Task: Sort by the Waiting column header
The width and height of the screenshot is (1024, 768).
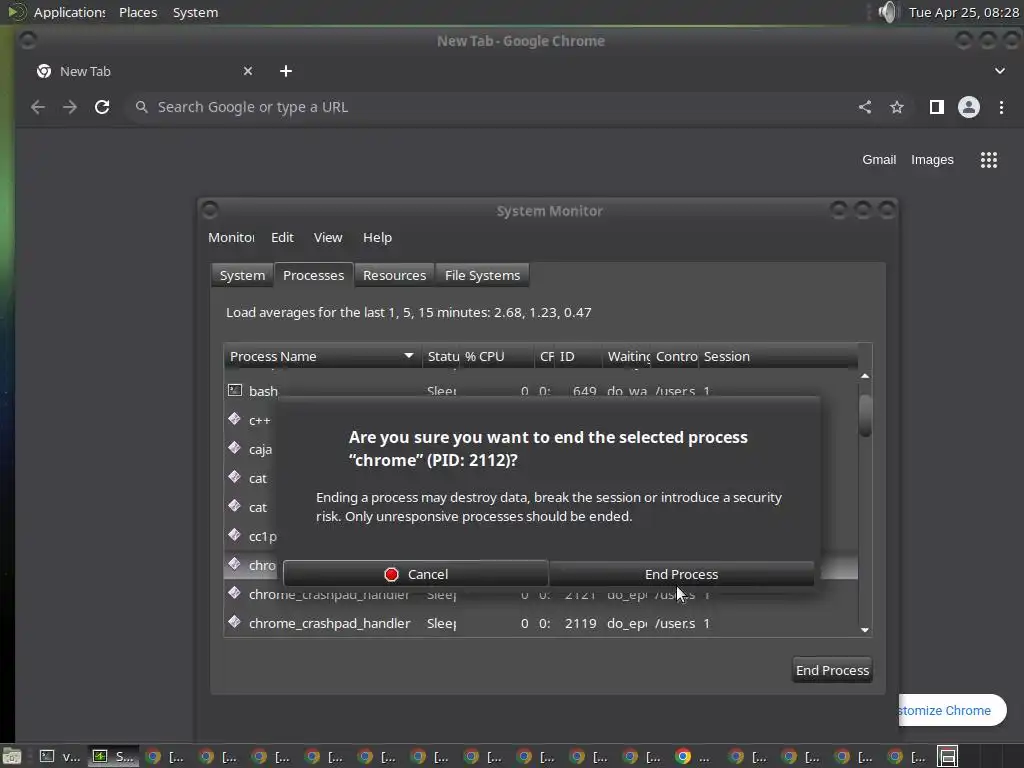Action: click(x=628, y=357)
